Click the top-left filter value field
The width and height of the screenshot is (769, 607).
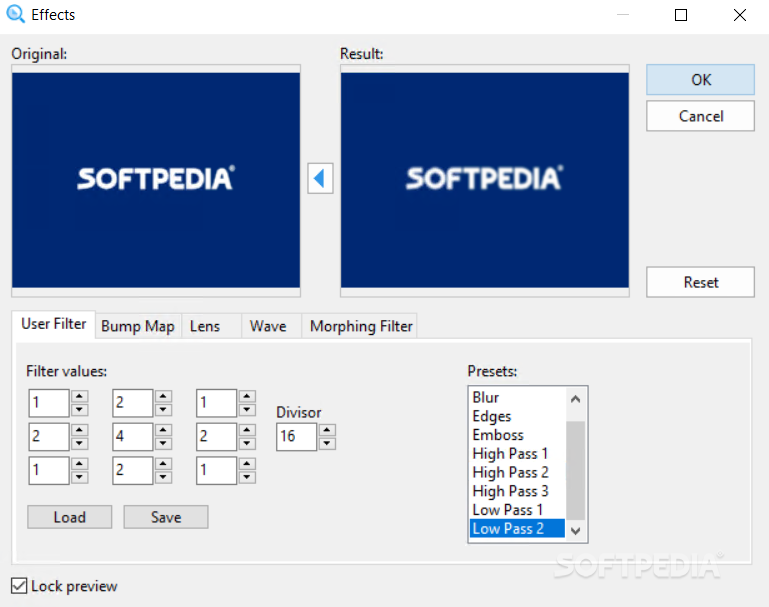pyautogui.click(x=49, y=403)
